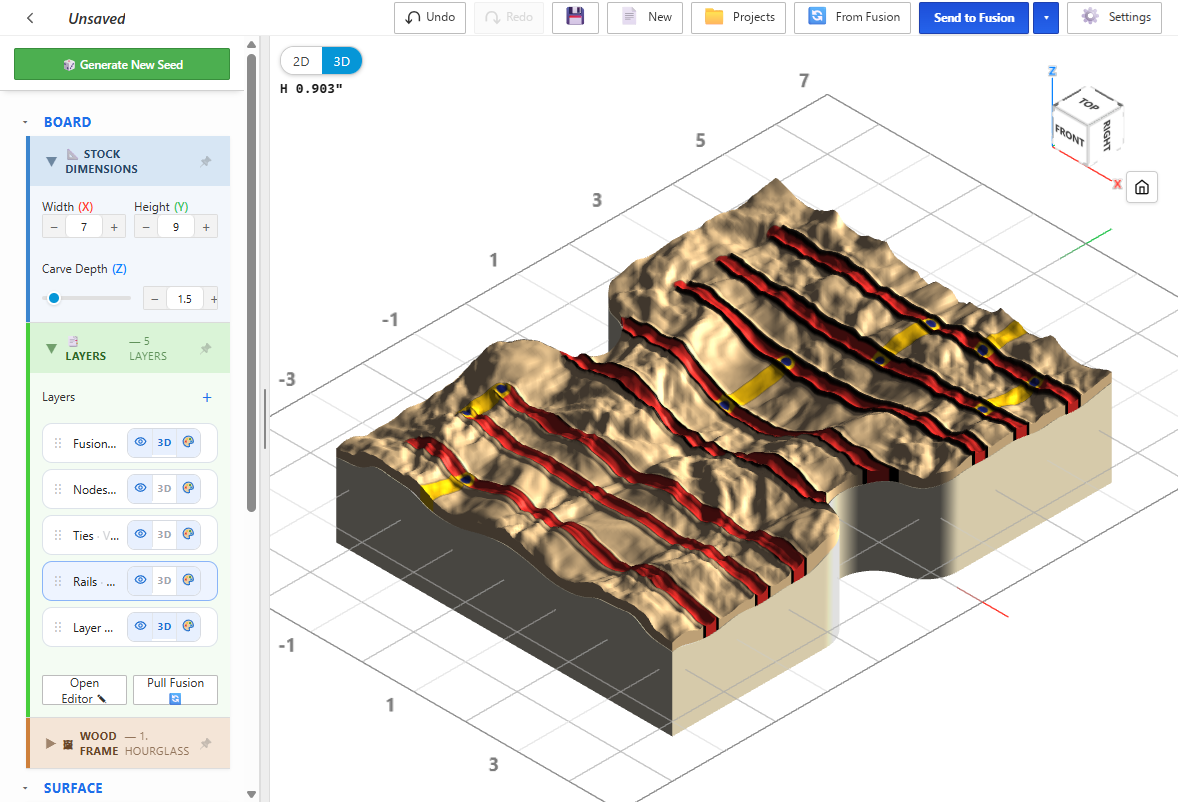1178x802 pixels.
Task: Click Generate New Seed button
Action: [x=122, y=65]
